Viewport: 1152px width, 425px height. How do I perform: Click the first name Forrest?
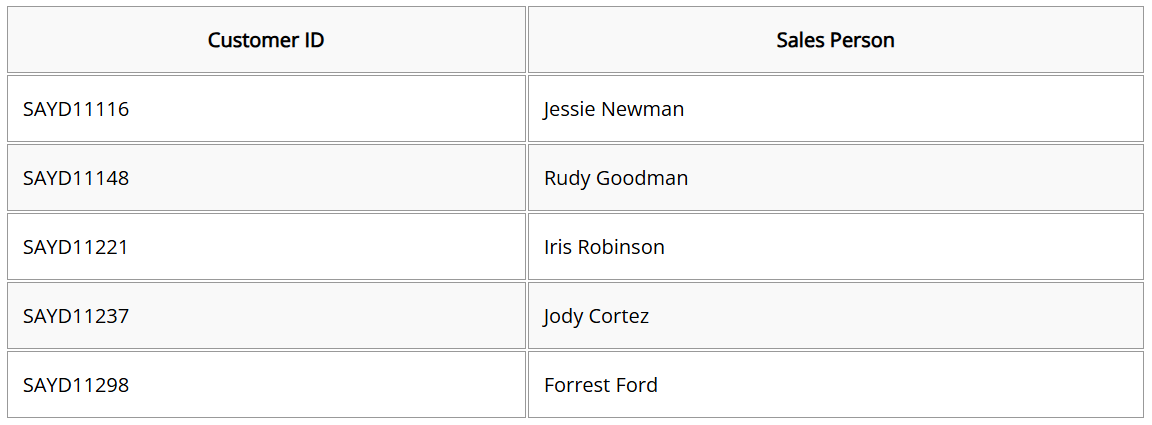coord(573,385)
